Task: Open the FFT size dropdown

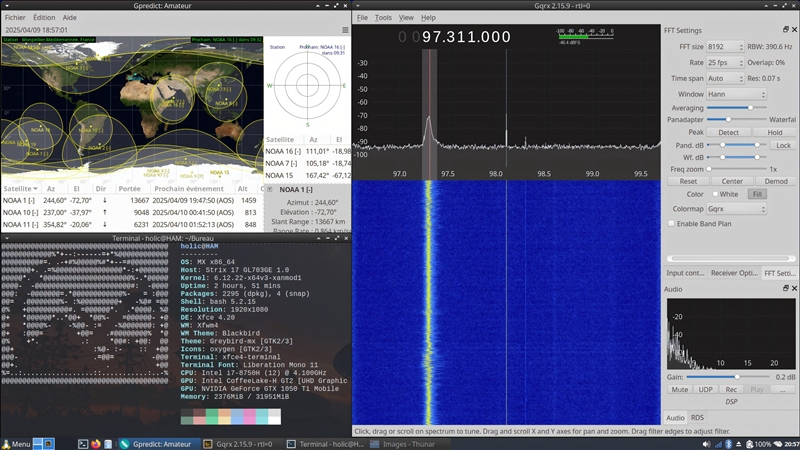Action: click(725, 47)
